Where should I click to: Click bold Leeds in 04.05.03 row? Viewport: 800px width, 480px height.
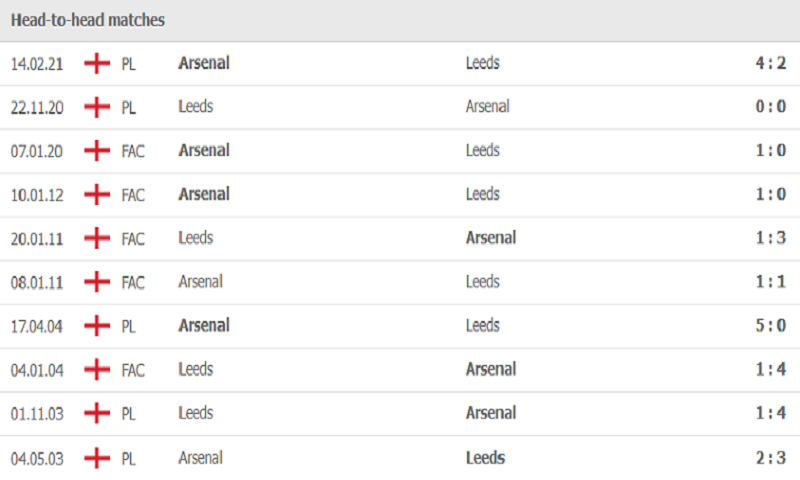pyautogui.click(x=485, y=458)
